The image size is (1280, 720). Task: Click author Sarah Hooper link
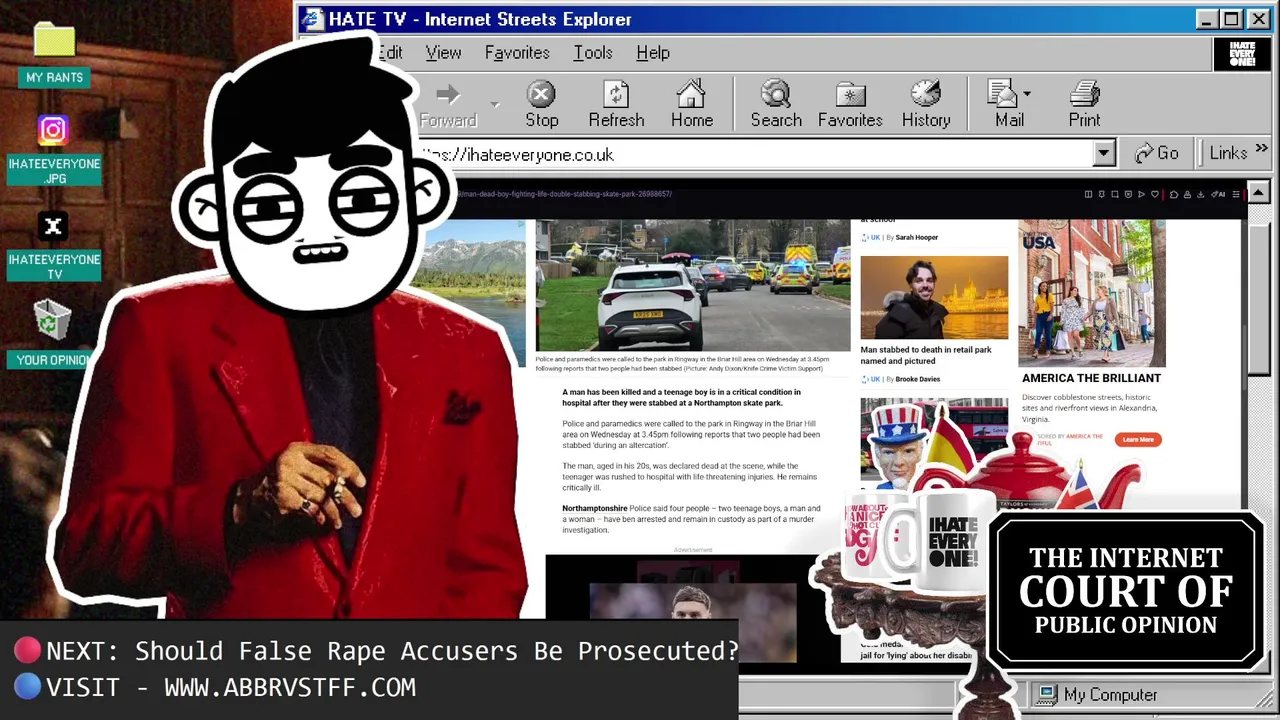[916, 237]
